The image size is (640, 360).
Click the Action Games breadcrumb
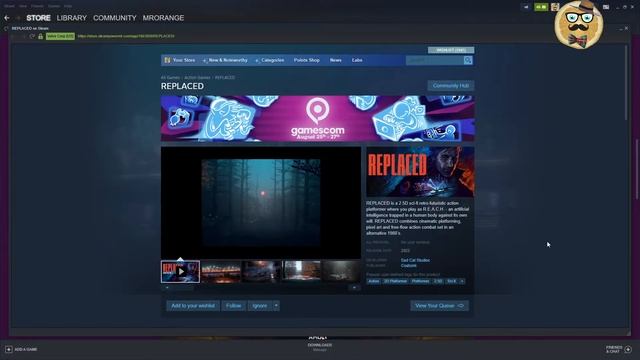[197, 78]
